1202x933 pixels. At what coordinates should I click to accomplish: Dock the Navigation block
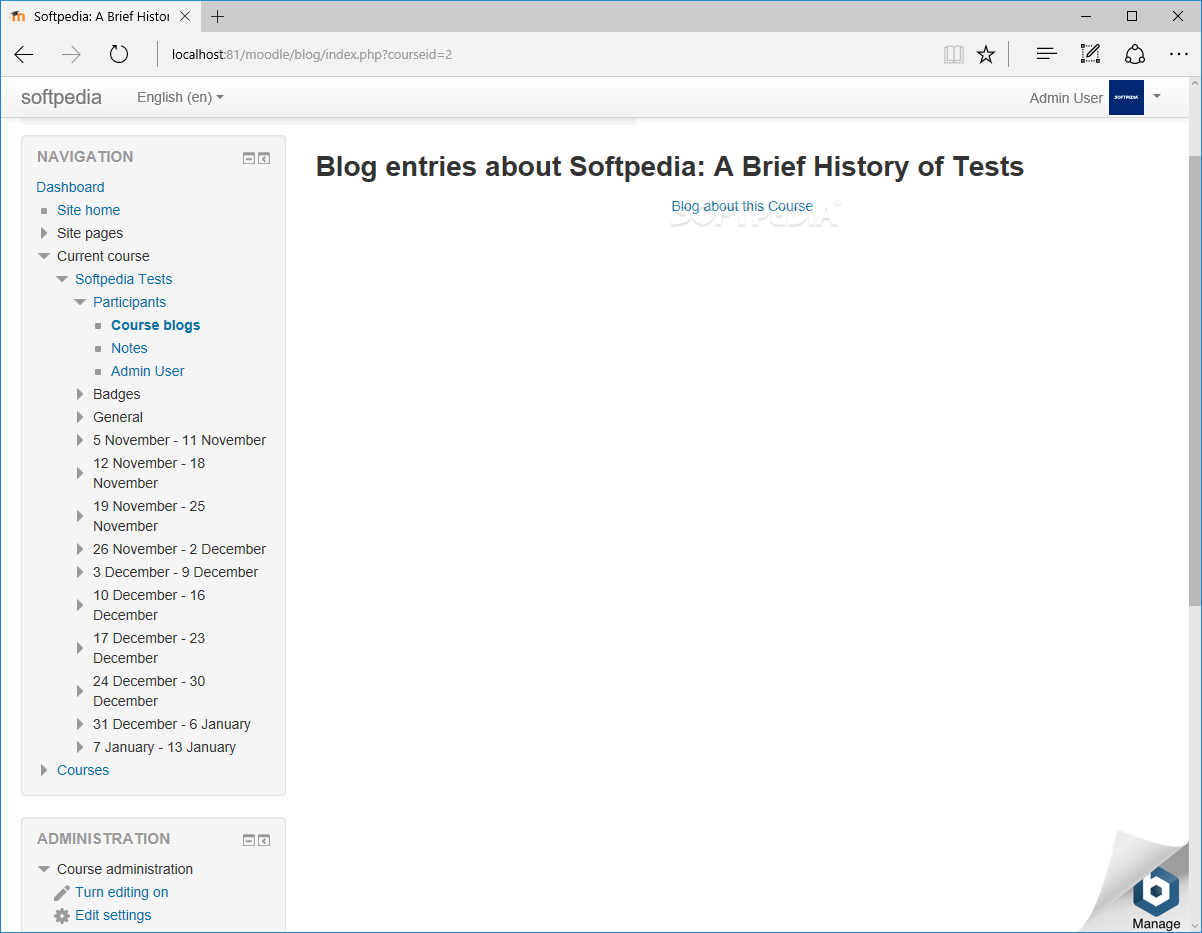[264, 158]
